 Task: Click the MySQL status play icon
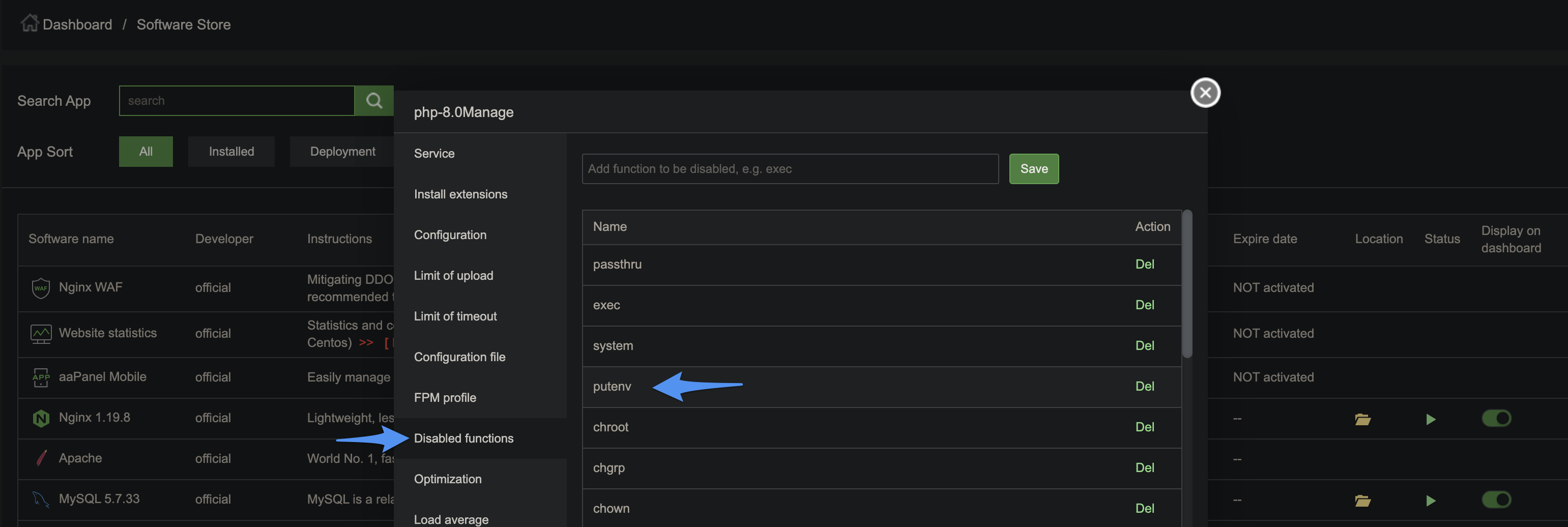tap(1431, 500)
